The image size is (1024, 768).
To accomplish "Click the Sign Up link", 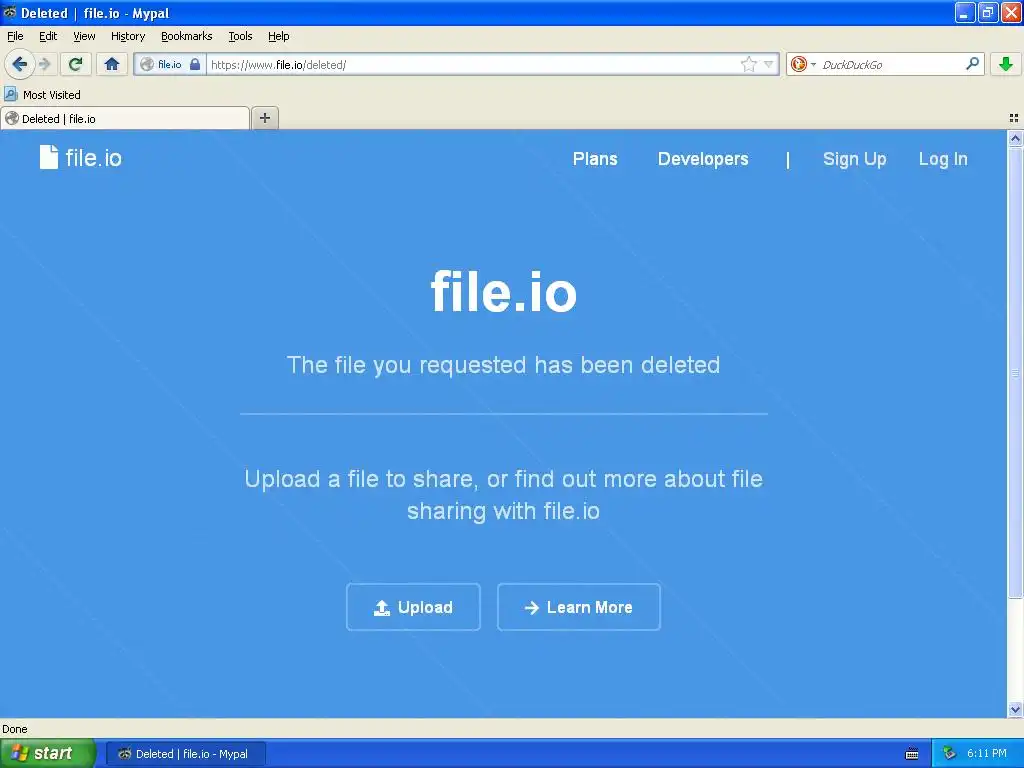I will point(854,159).
